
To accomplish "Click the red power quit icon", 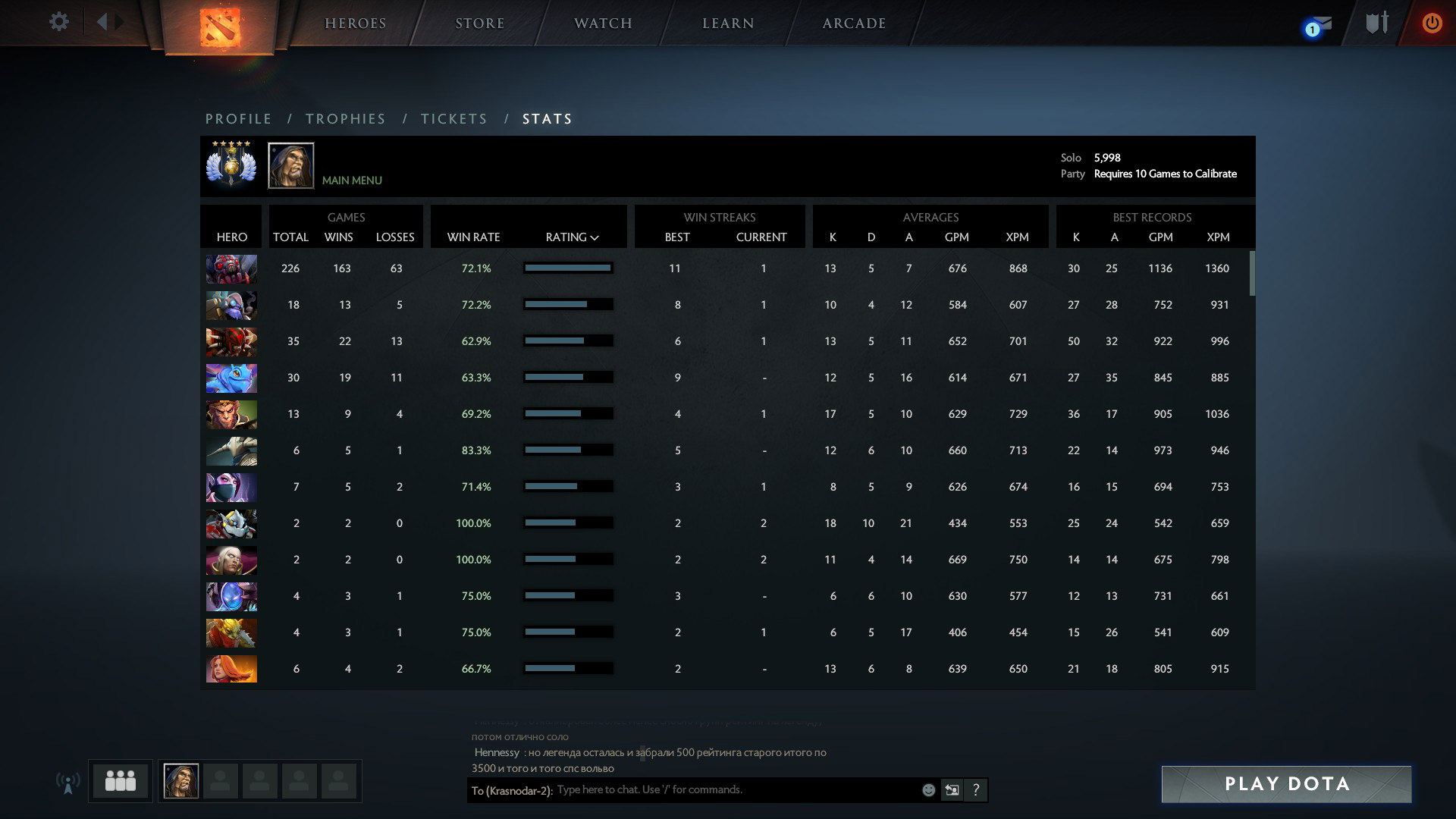I will click(x=1432, y=23).
